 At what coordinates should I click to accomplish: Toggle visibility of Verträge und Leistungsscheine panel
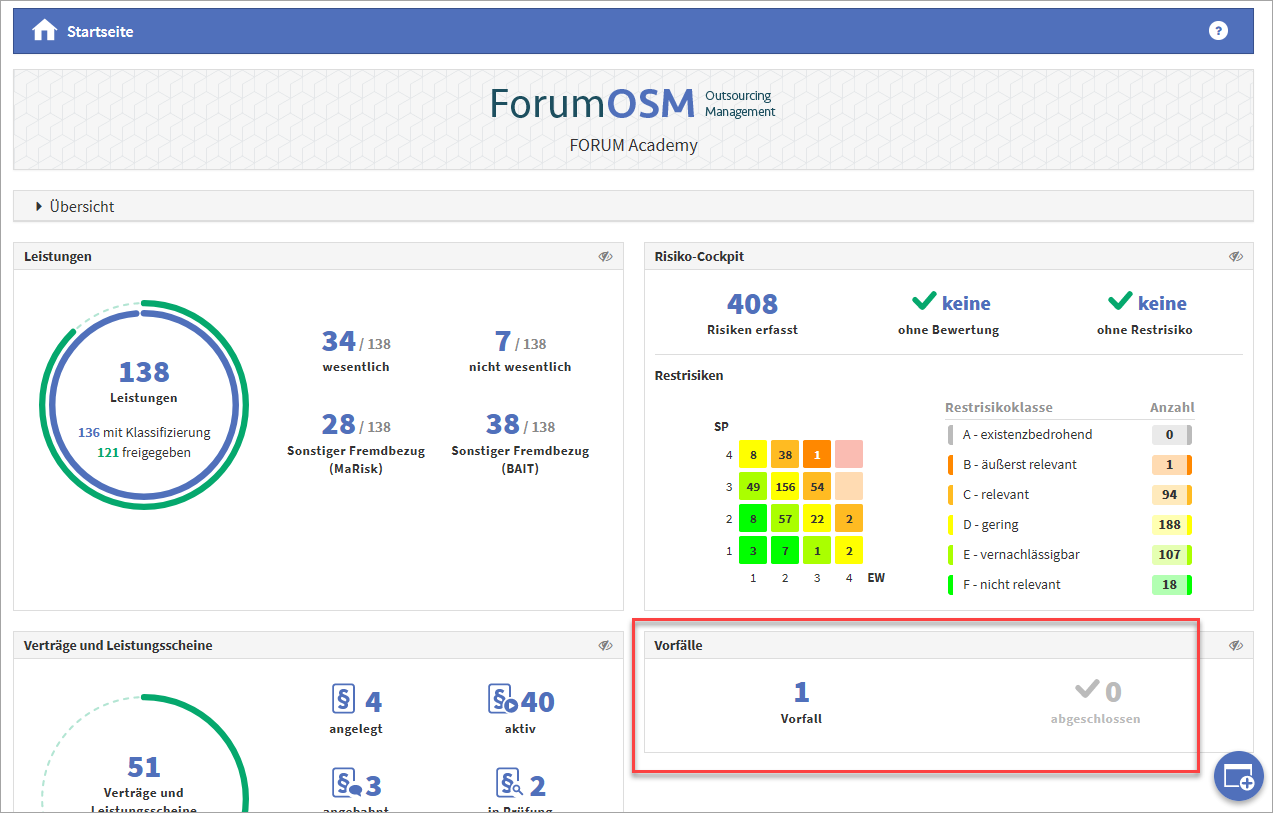pyautogui.click(x=605, y=646)
